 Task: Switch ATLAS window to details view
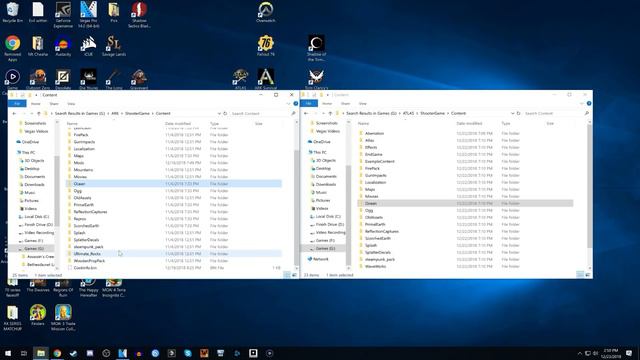(x=580, y=275)
